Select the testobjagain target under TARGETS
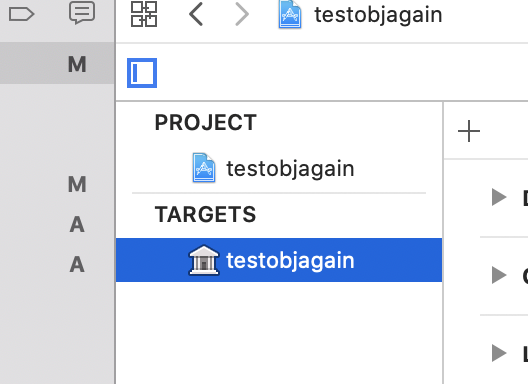 pyautogui.click(x=279, y=260)
